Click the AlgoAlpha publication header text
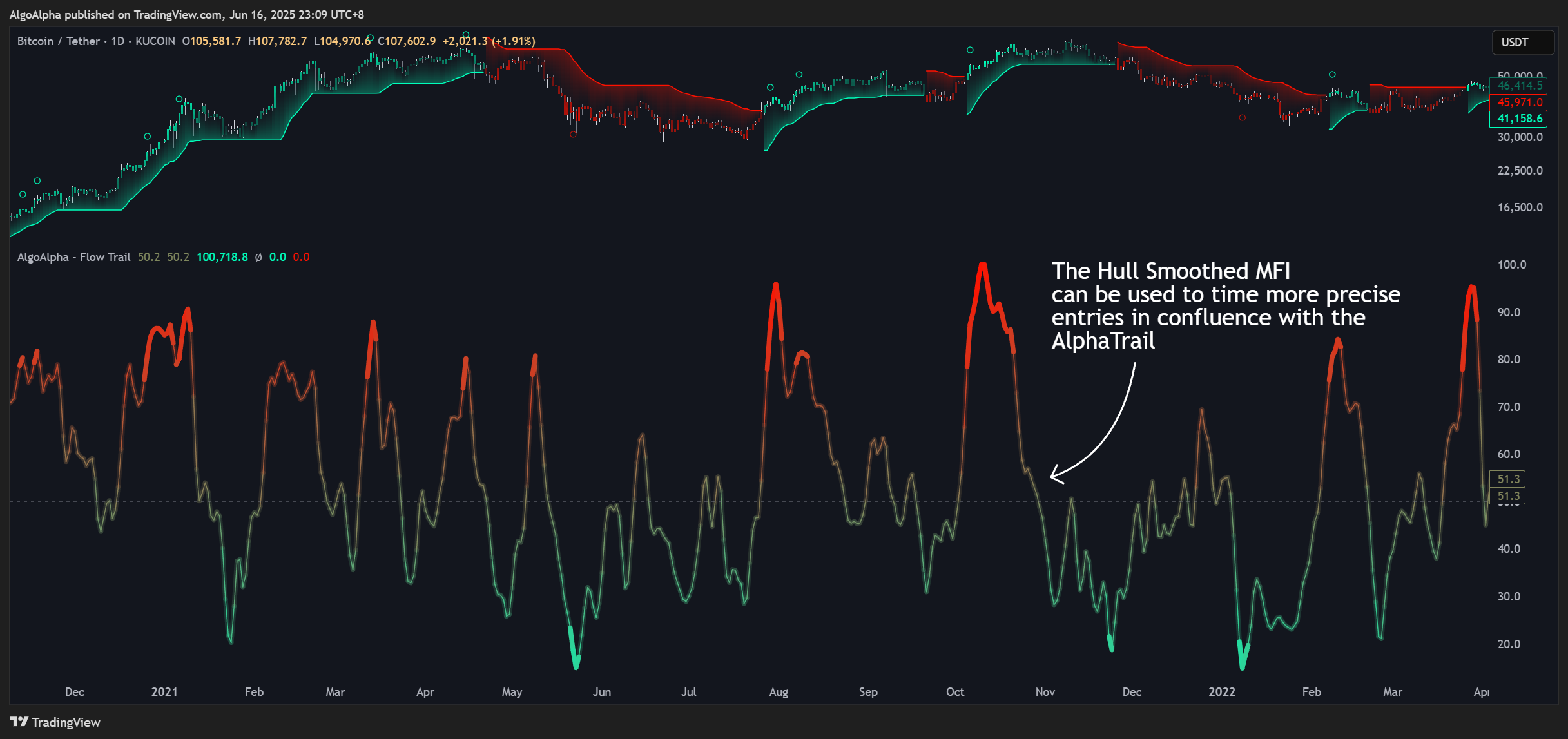Viewport: 1568px width, 739px height. coord(186,14)
